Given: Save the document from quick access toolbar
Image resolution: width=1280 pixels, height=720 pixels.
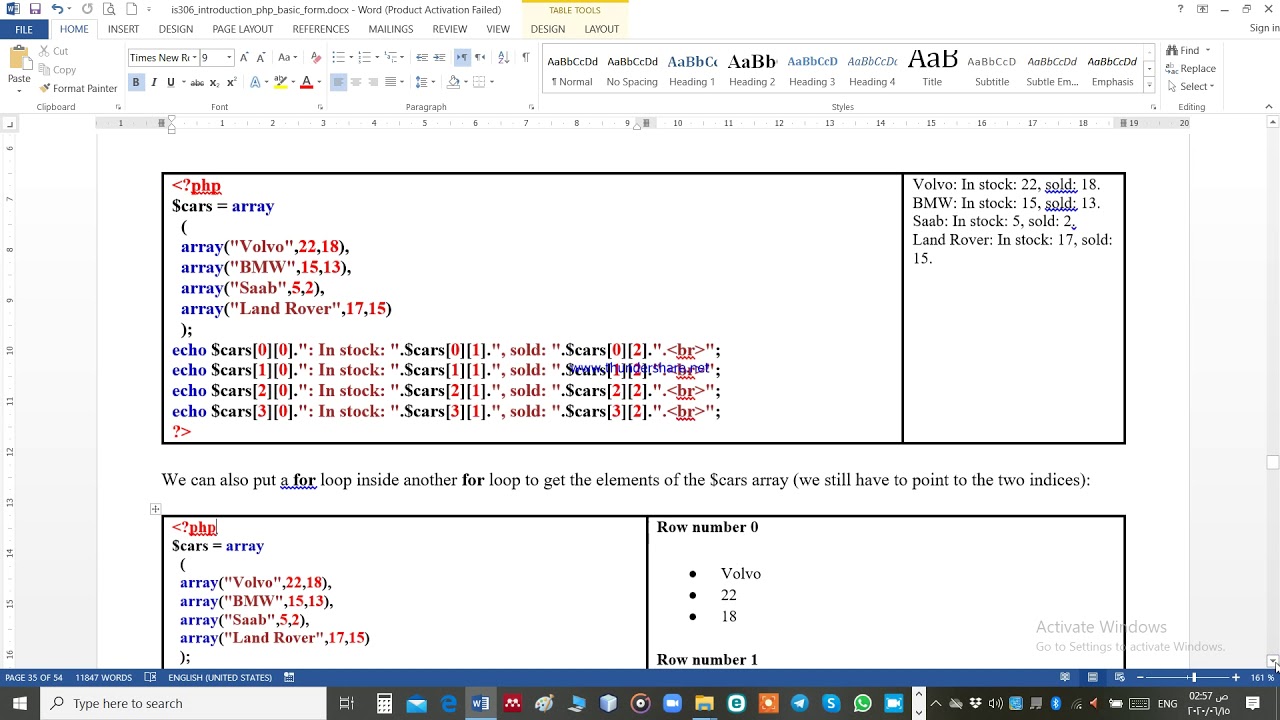Looking at the screenshot, I should (x=35, y=9).
